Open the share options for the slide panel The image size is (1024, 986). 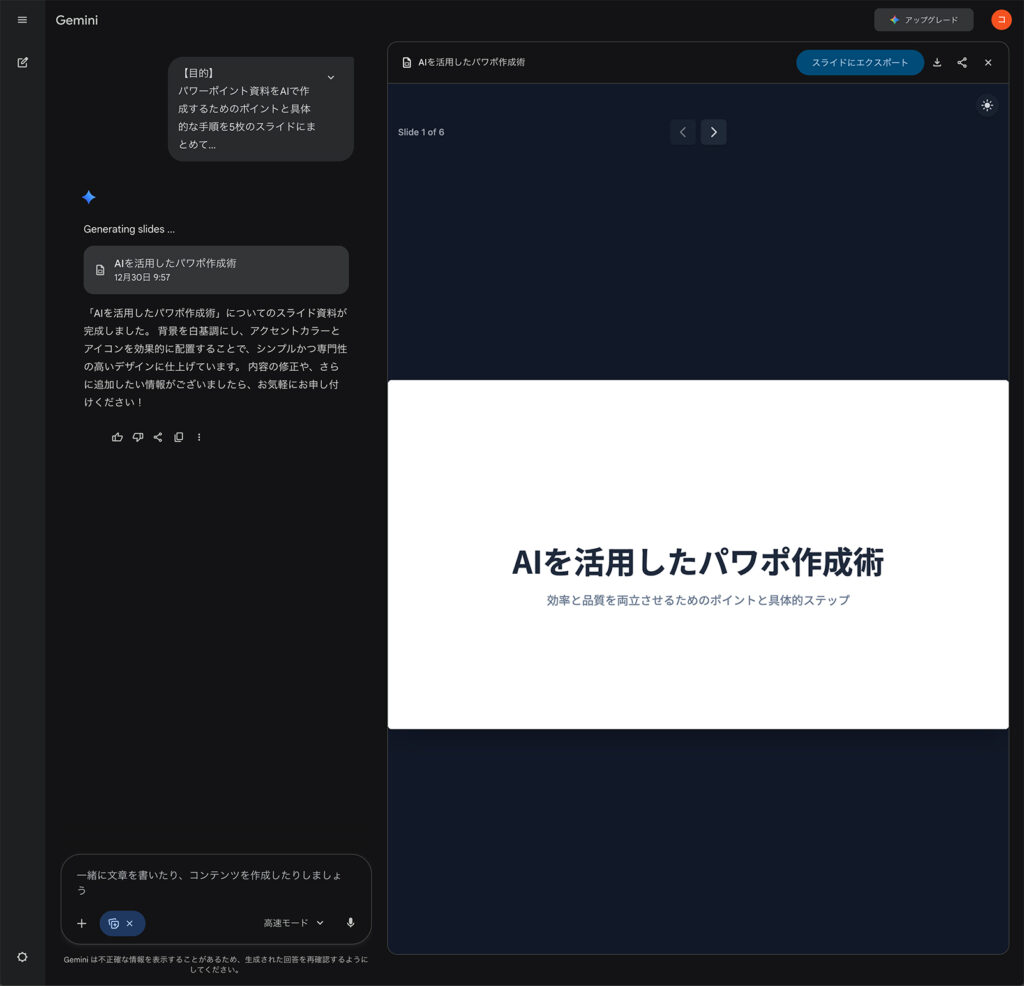[x=961, y=62]
